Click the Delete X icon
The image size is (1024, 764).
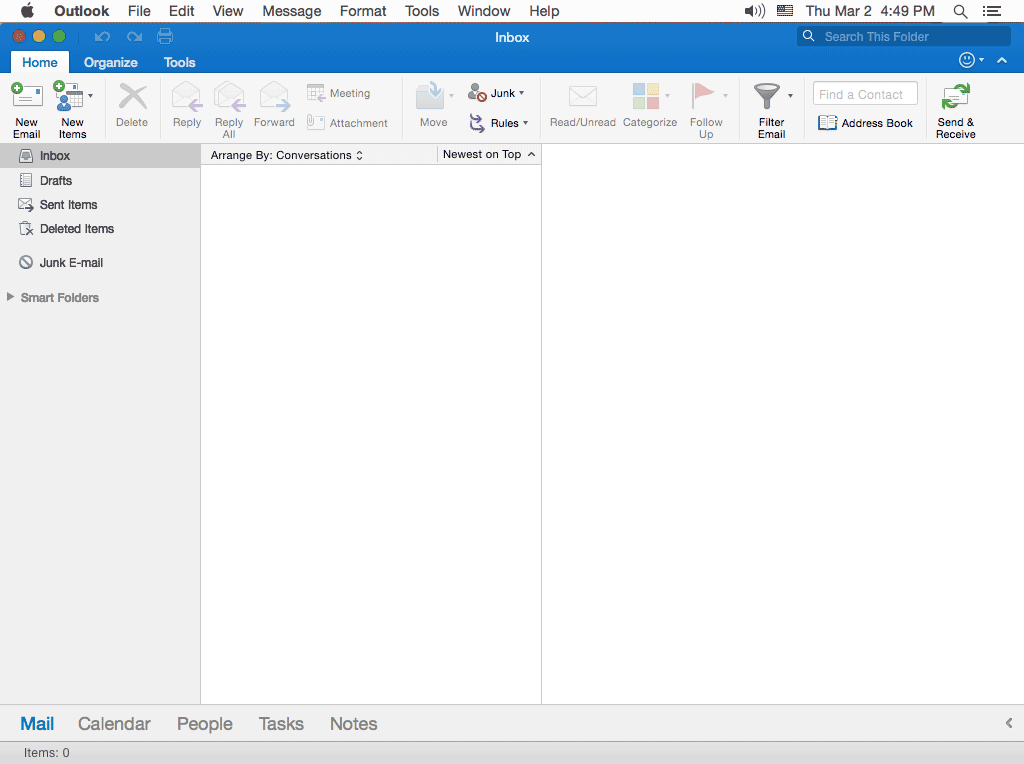click(132, 97)
